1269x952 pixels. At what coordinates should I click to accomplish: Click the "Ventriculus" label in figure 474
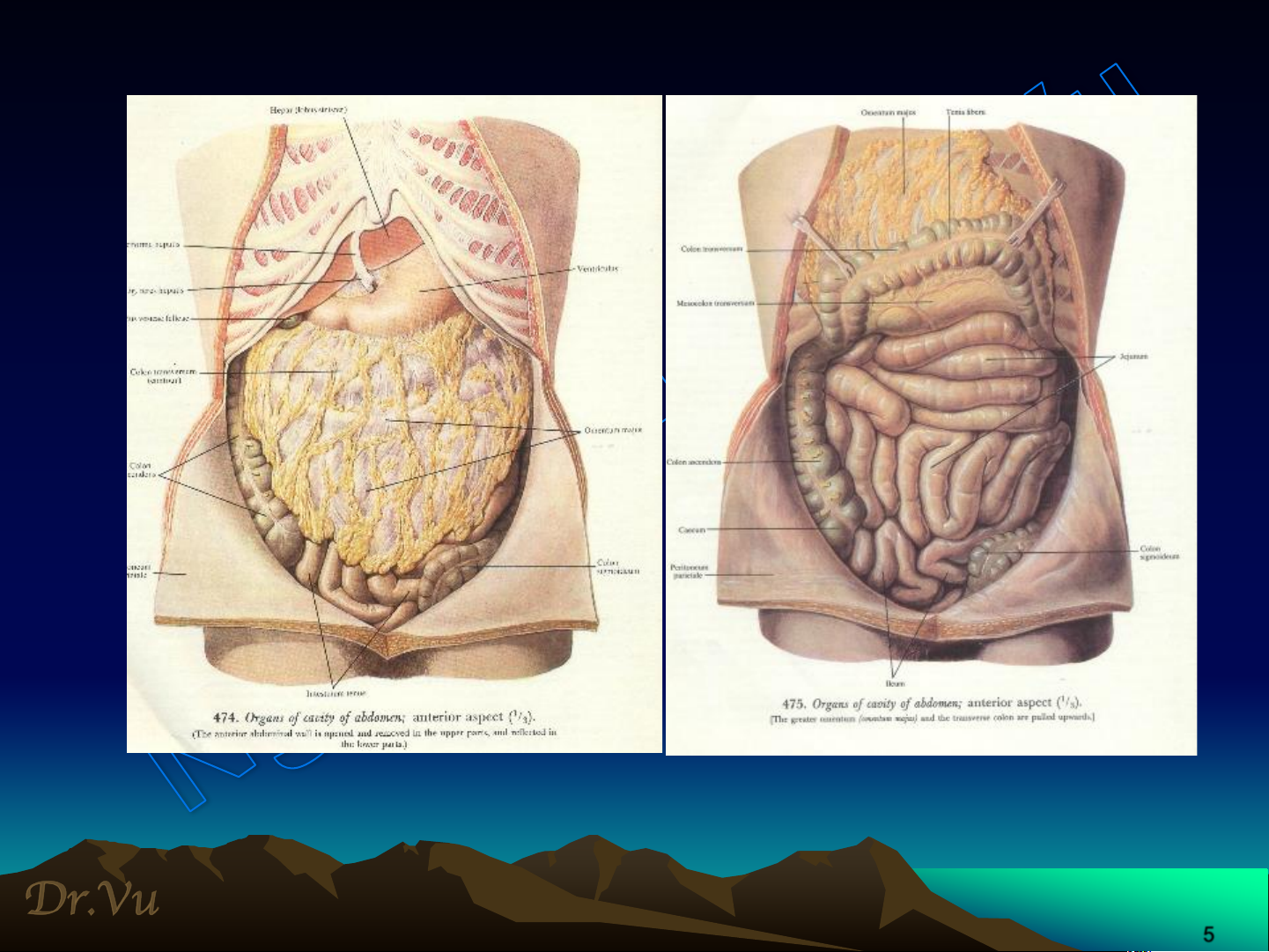pos(598,269)
